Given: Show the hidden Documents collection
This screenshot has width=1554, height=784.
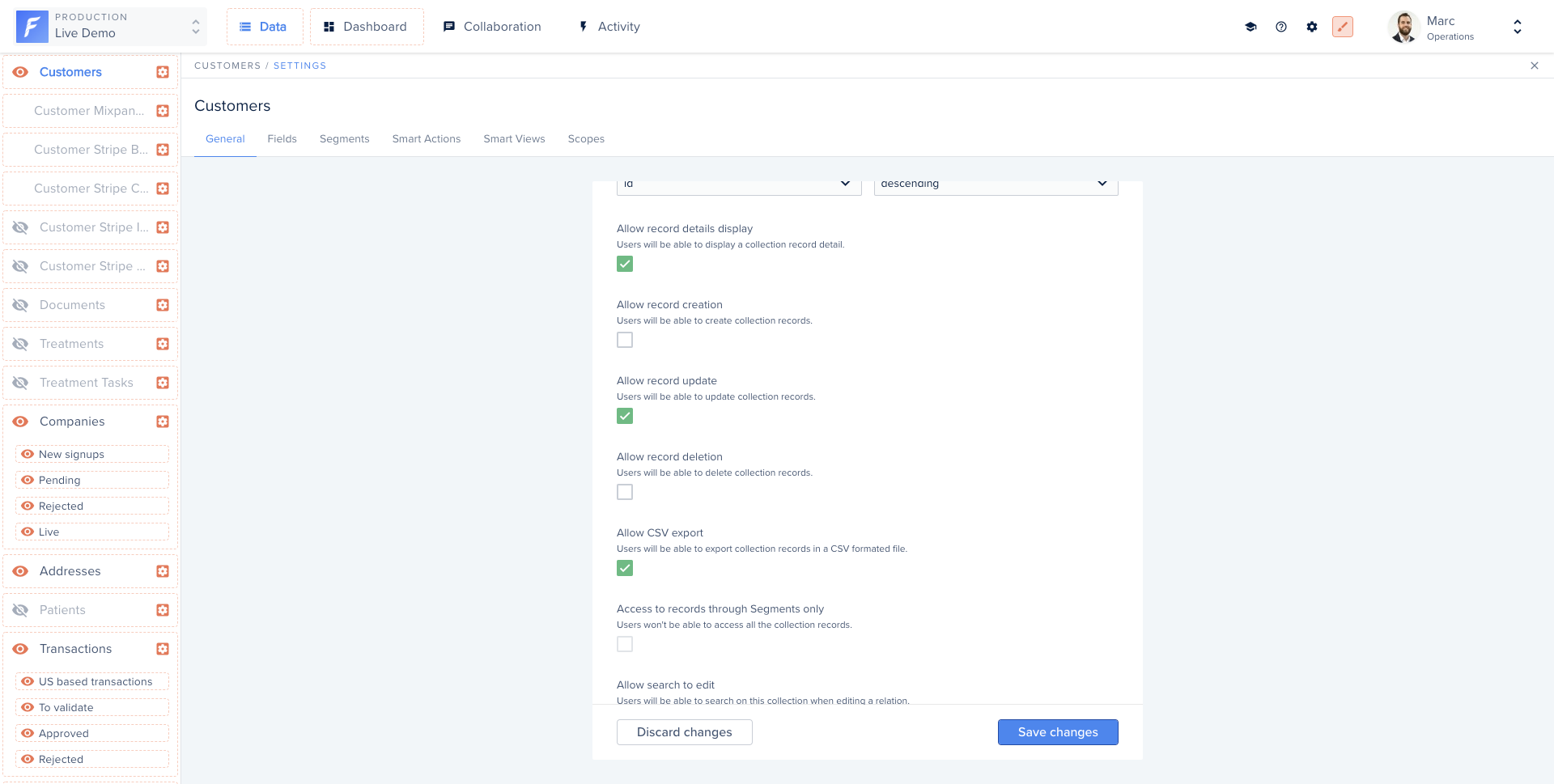Looking at the screenshot, I should [x=21, y=305].
